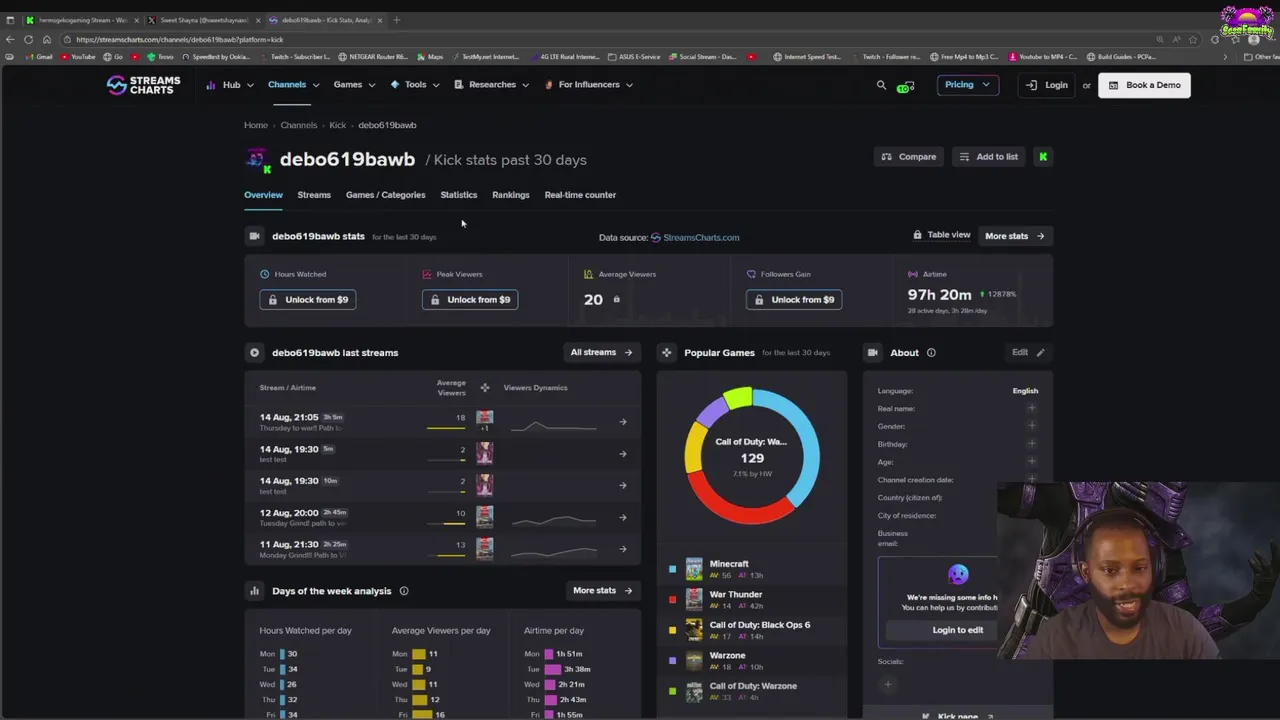Open the Maps bookmark
This screenshot has height=720, width=1280.
pyautogui.click(x=430, y=57)
